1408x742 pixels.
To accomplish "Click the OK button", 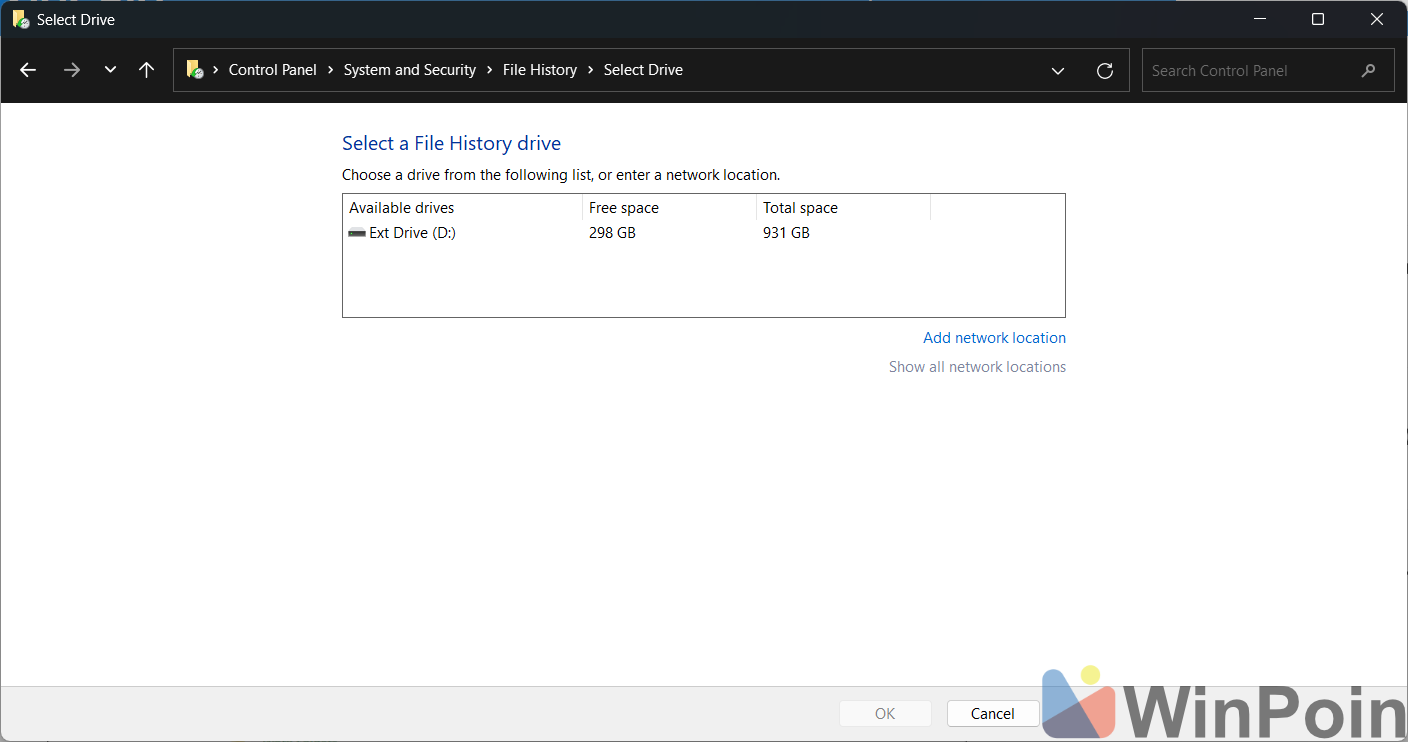I will [885, 713].
